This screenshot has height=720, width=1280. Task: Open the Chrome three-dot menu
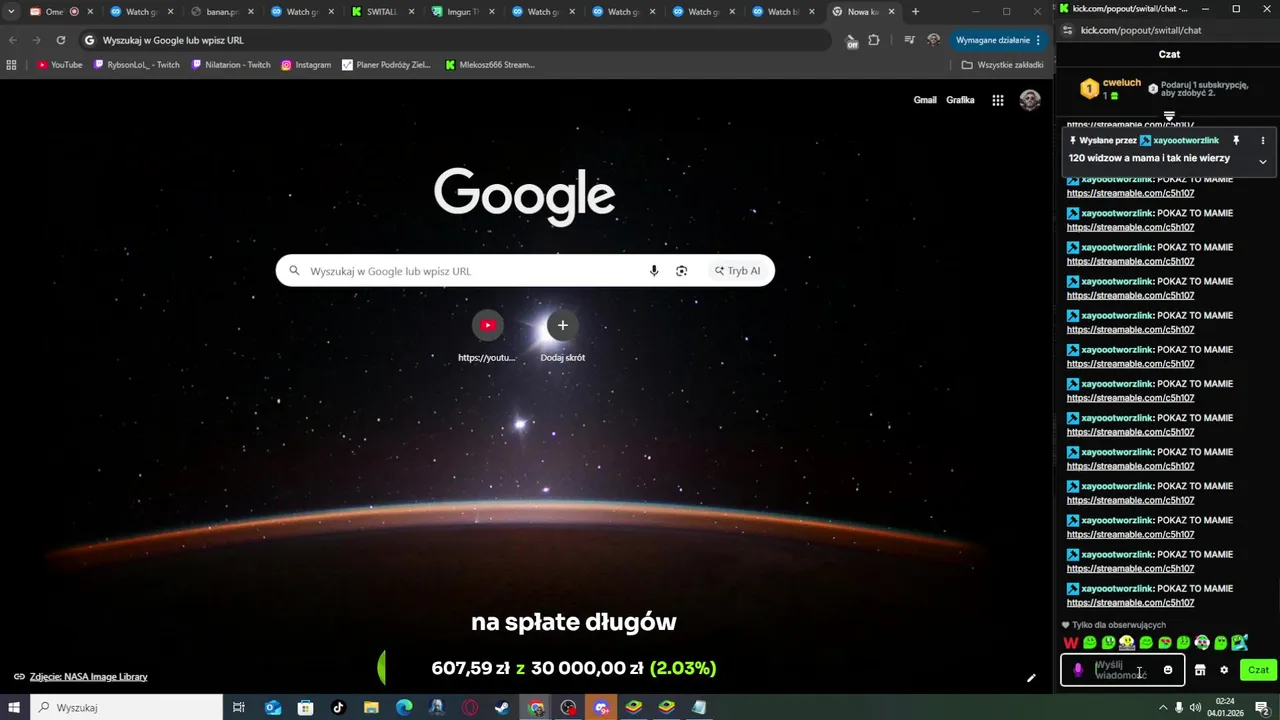[x=1039, y=40]
